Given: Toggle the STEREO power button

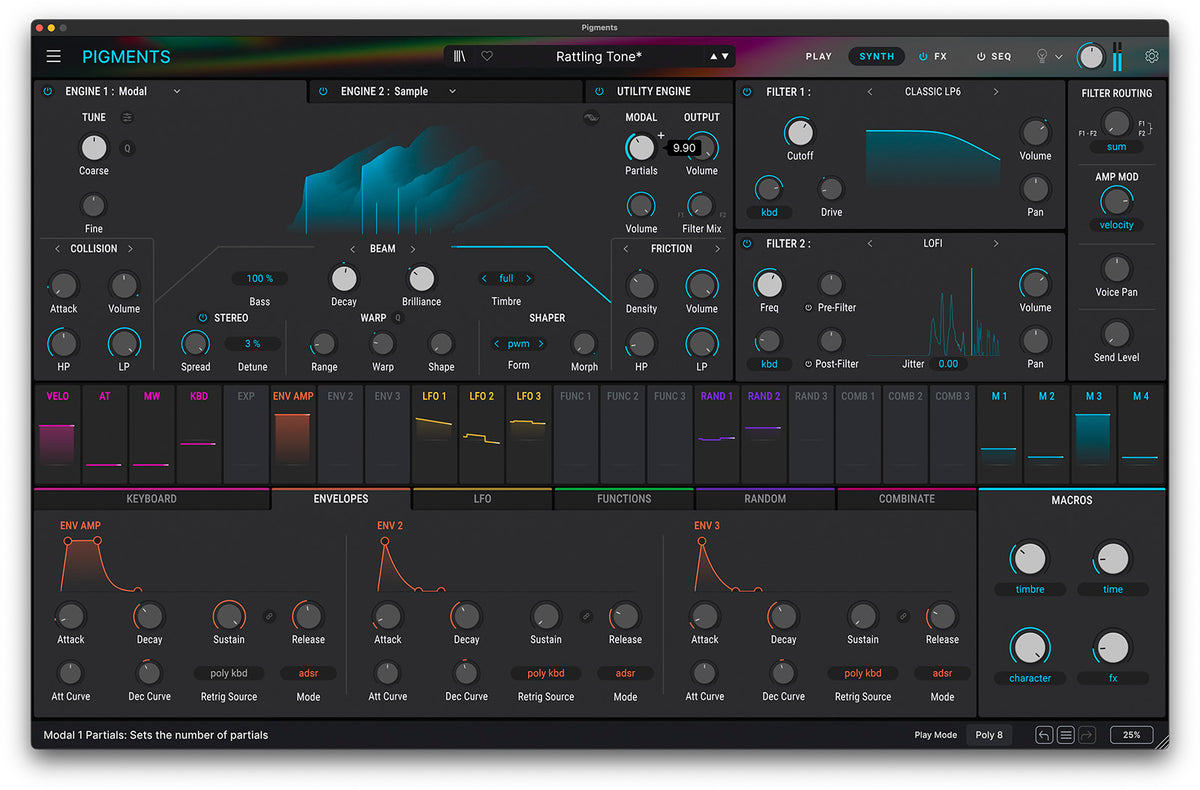Looking at the screenshot, I should pyautogui.click(x=203, y=318).
